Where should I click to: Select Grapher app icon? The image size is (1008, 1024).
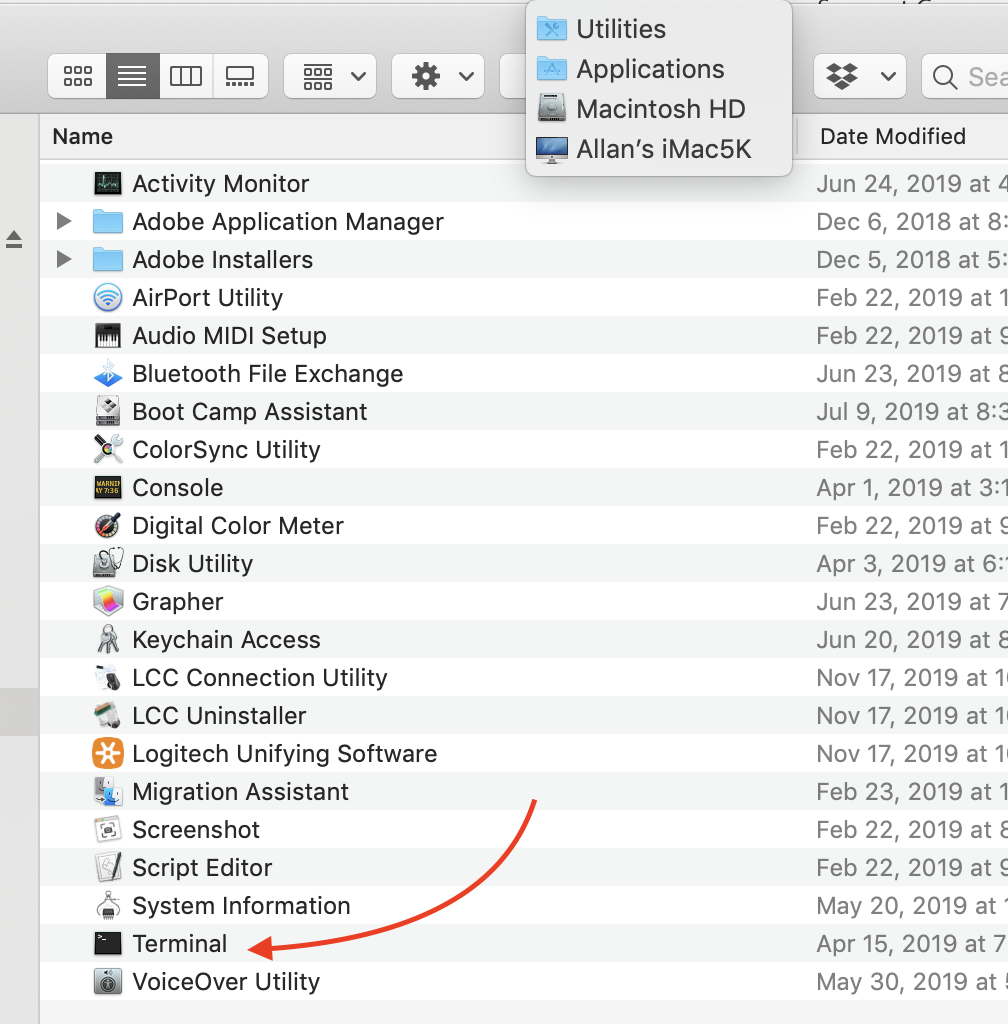coord(108,601)
